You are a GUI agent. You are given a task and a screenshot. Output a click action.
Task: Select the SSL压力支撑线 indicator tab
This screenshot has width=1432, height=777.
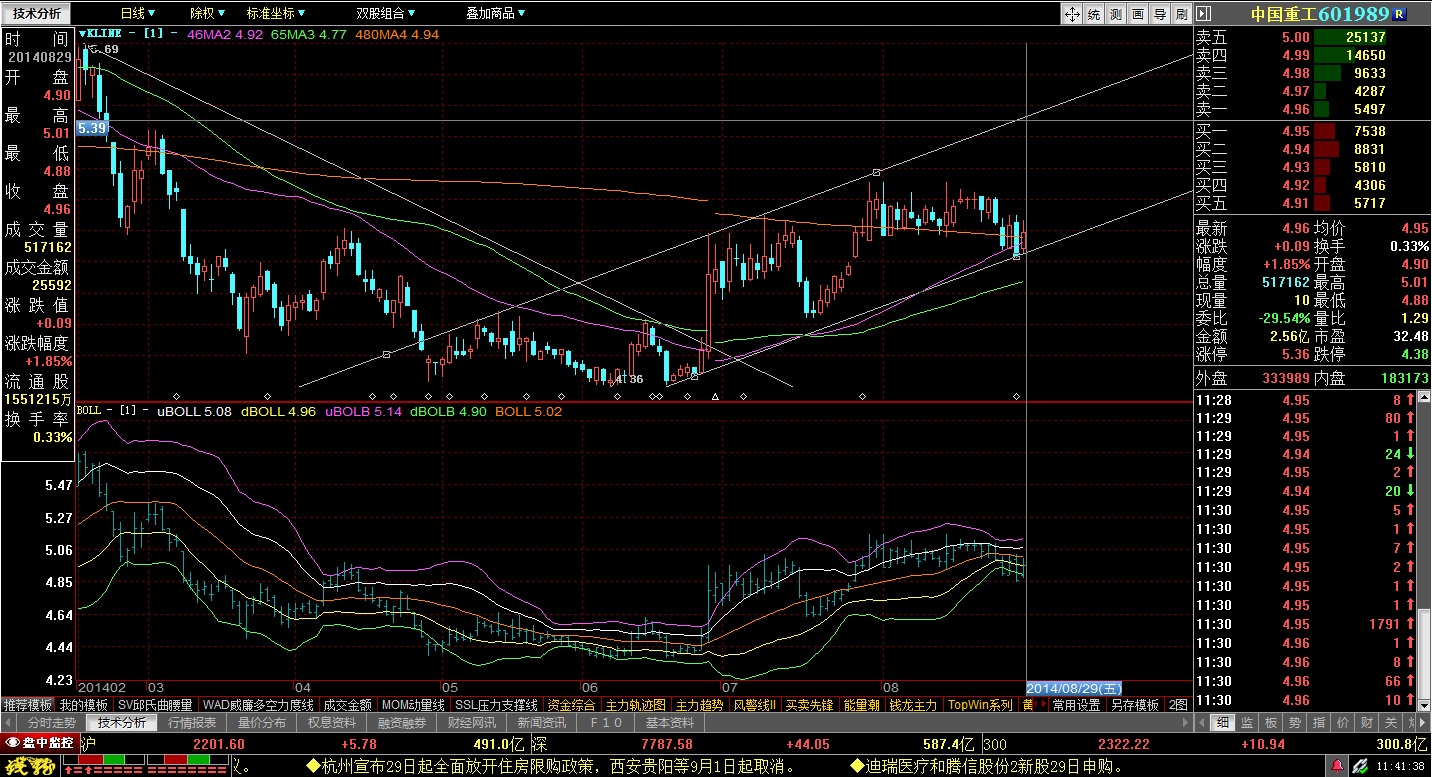[x=497, y=705]
